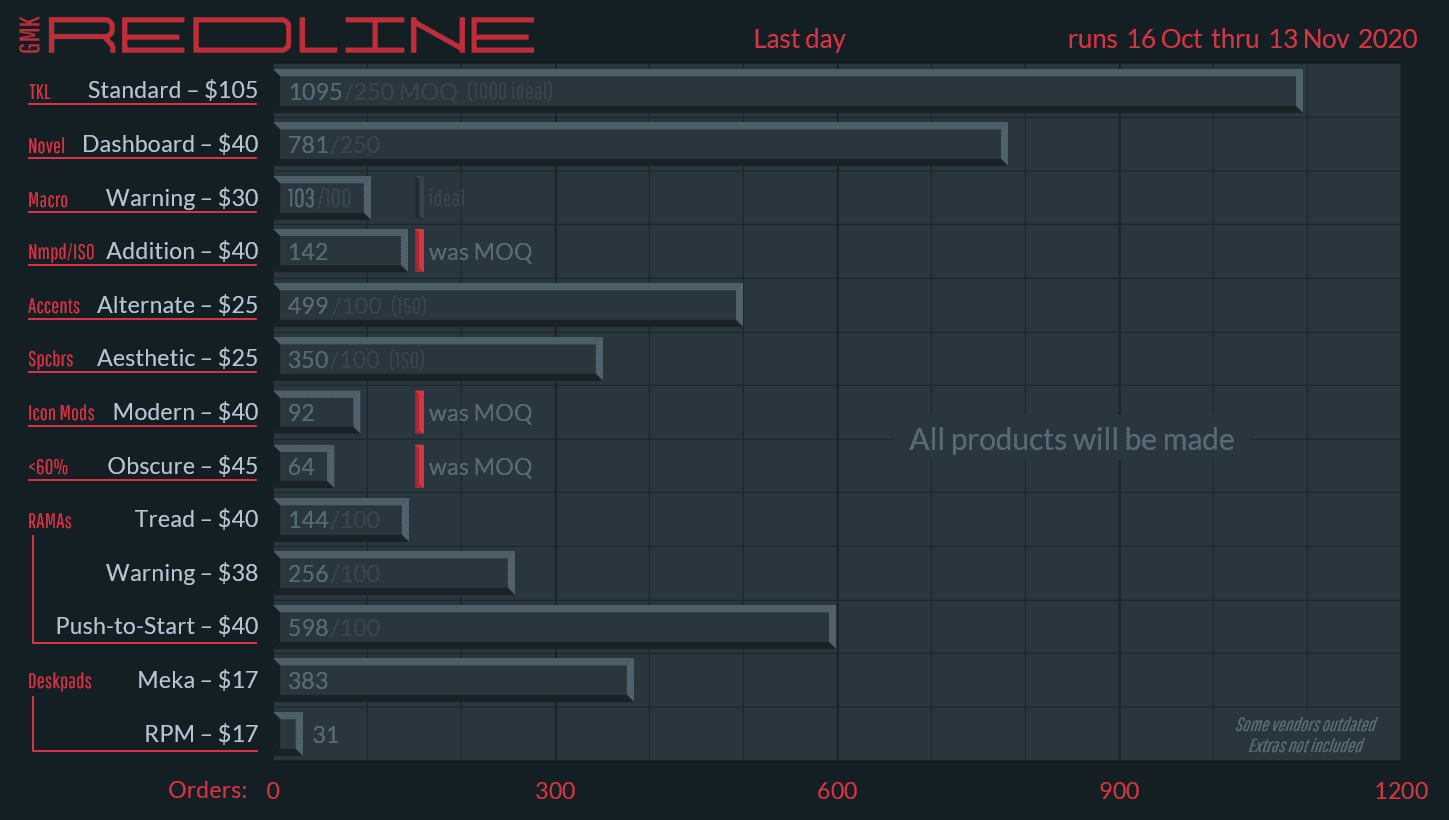Select the Novel category label
Screen dimensions: 1449x820
(x=46, y=145)
